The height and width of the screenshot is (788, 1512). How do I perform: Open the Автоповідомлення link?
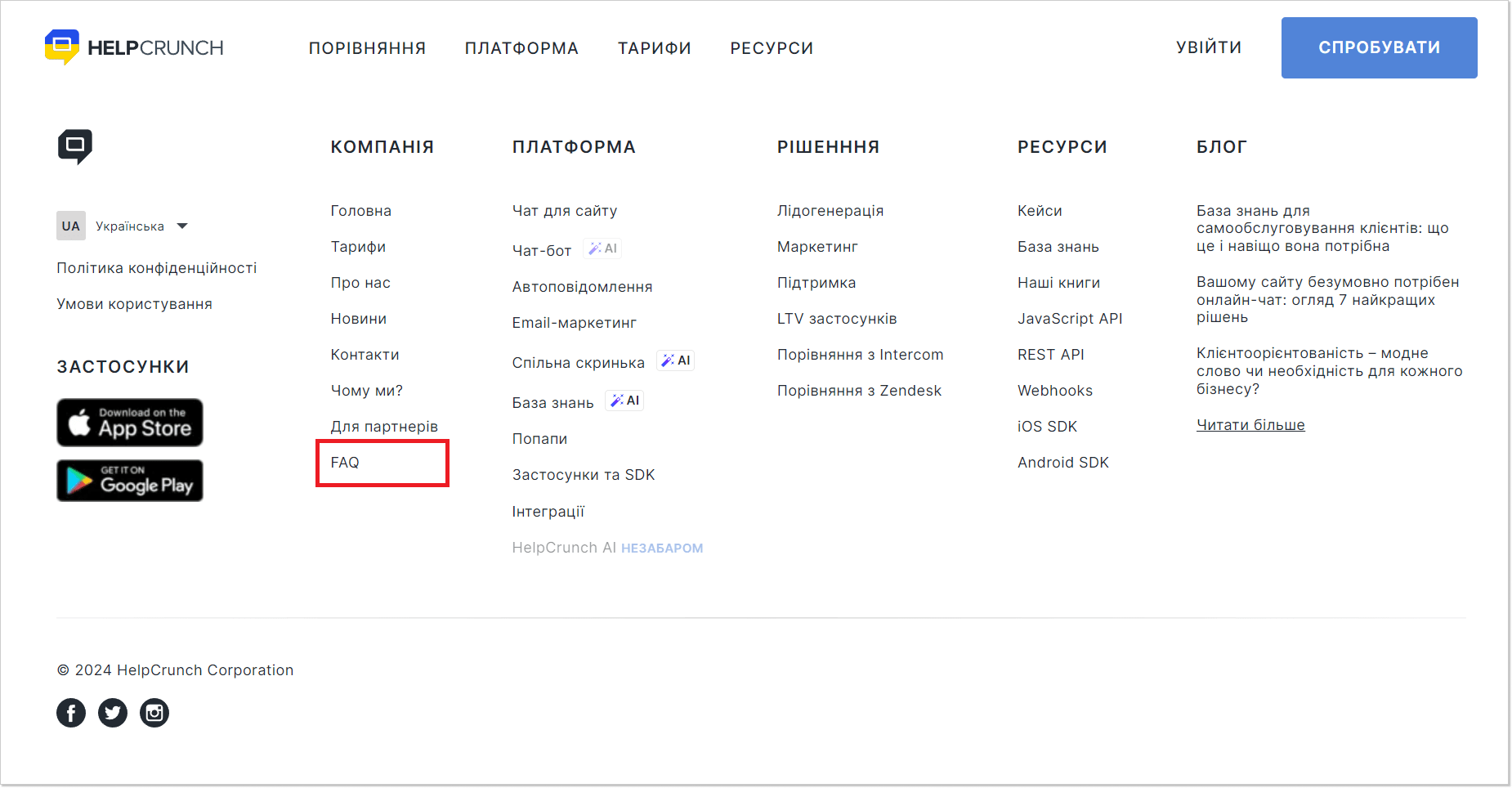(x=582, y=287)
